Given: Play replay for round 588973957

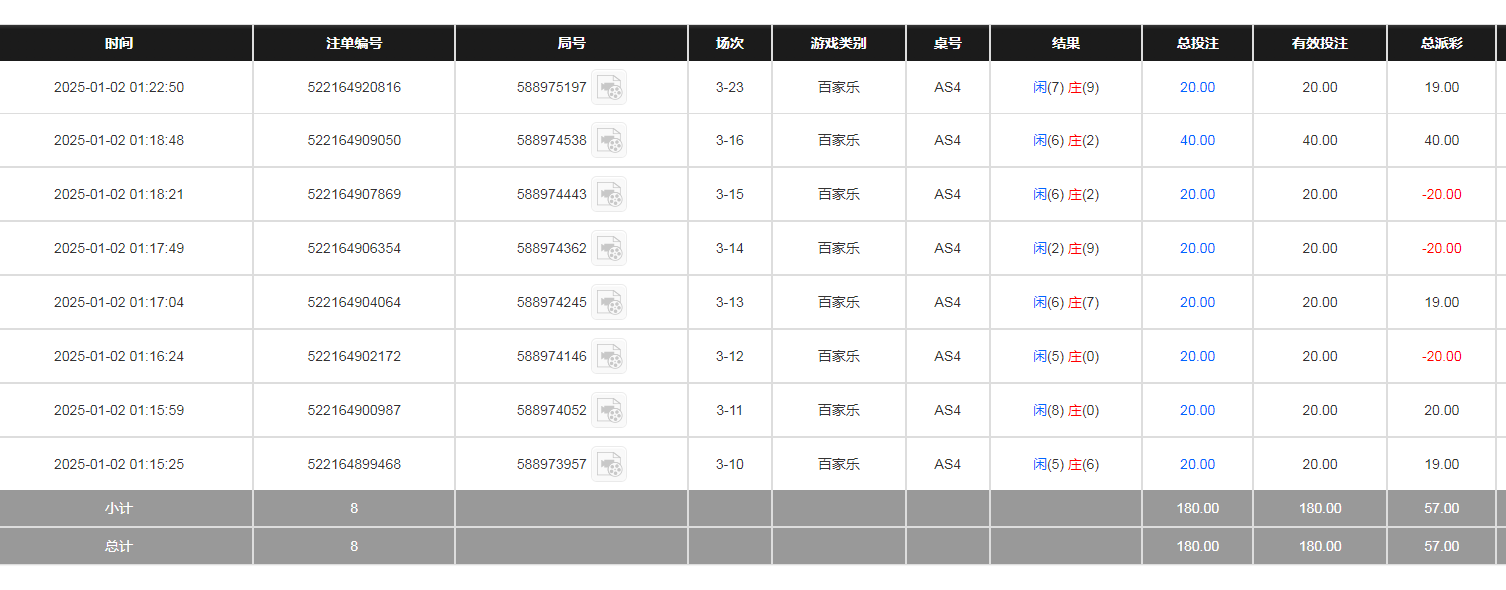Looking at the screenshot, I should 609,465.
